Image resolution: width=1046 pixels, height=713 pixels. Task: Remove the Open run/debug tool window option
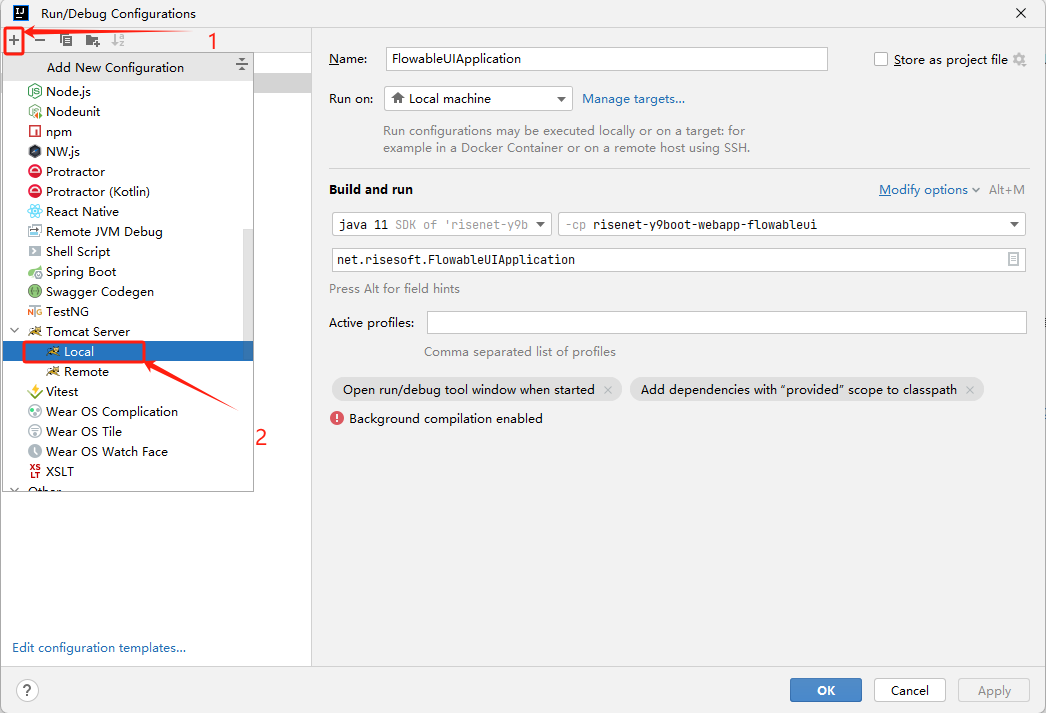click(608, 390)
